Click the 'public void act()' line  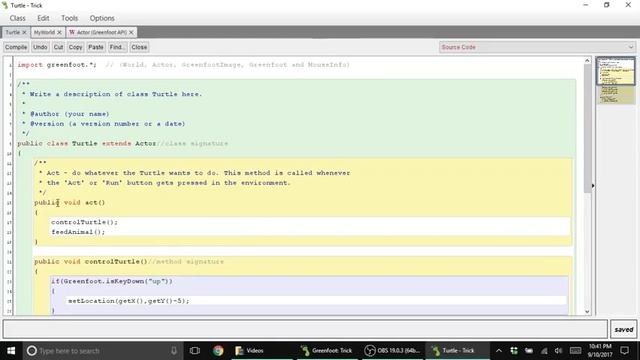point(70,202)
